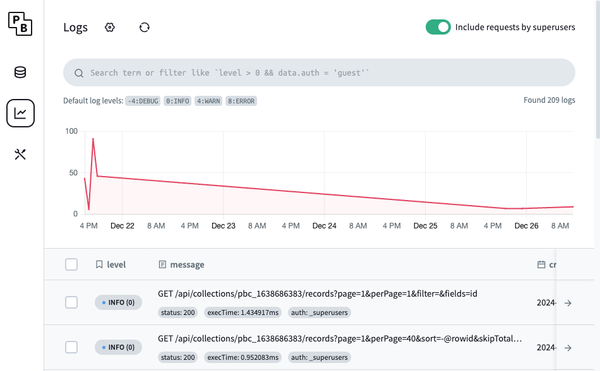The height and width of the screenshot is (371, 600).
Task: Click the -4:DEBUG log level tag
Action: click(x=143, y=101)
